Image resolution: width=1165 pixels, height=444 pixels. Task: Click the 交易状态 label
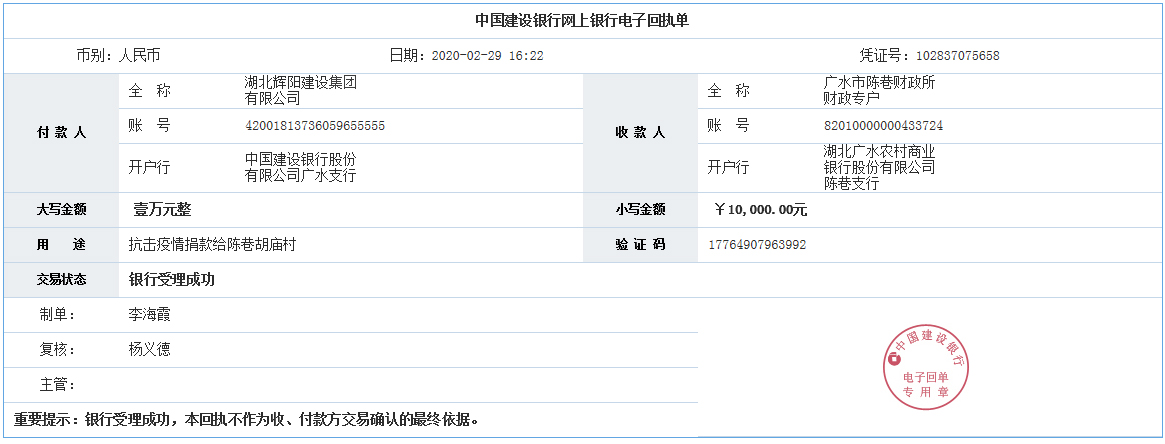click(62, 280)
